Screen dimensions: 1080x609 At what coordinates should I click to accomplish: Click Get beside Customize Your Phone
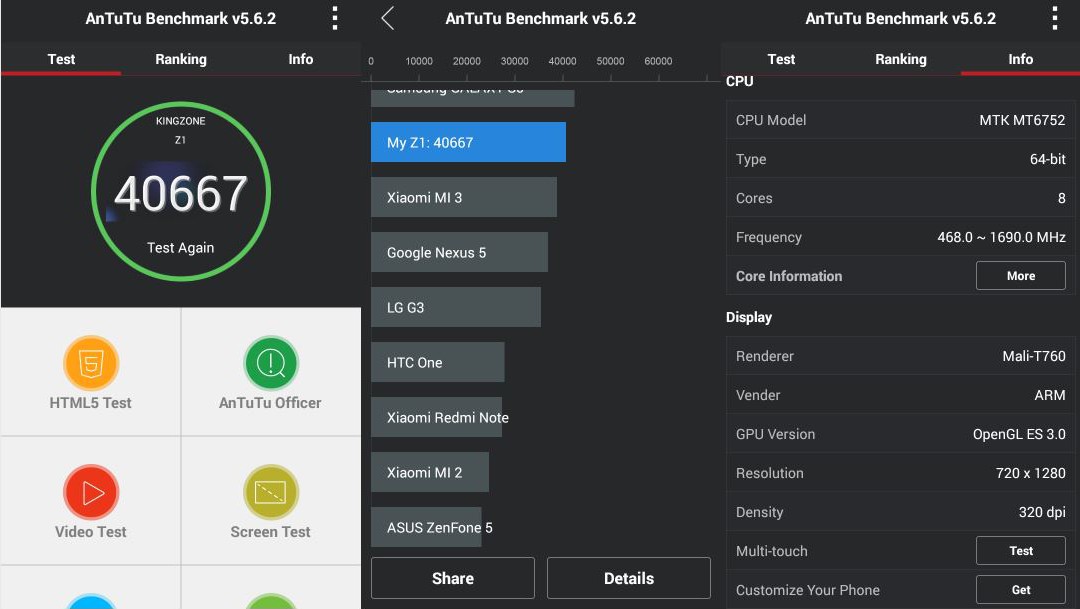[1021, 590]
